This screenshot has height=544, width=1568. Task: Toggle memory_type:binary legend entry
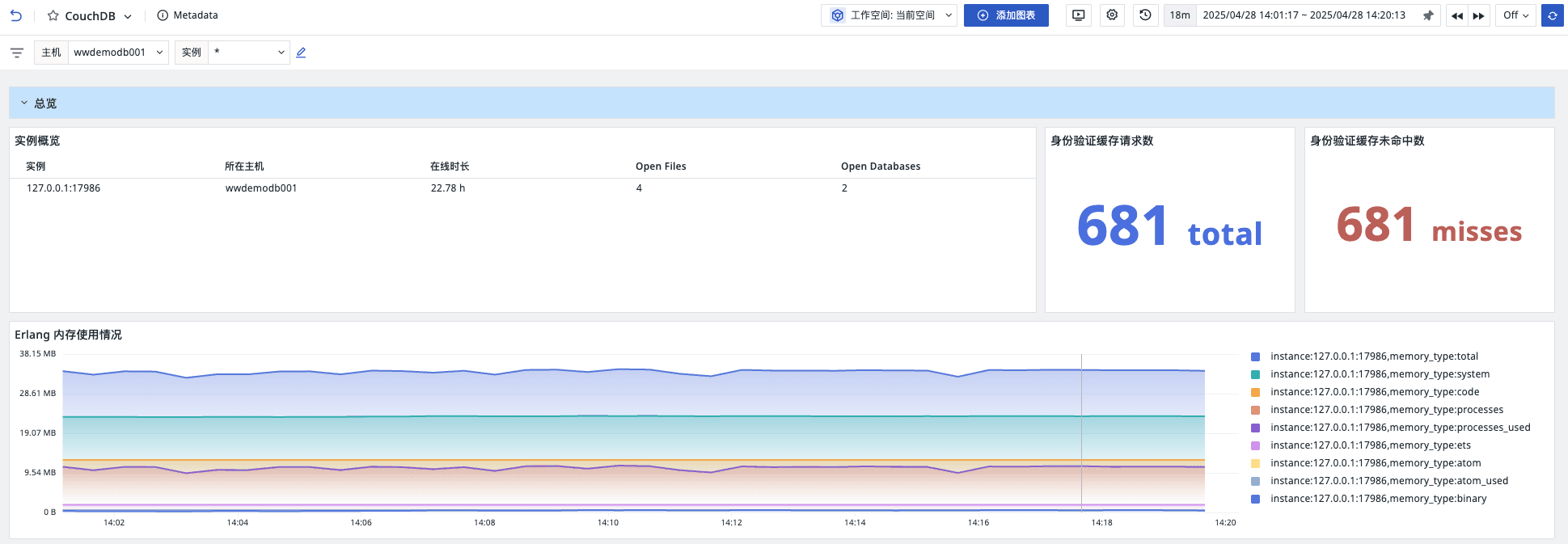[x=1378, y=499]
